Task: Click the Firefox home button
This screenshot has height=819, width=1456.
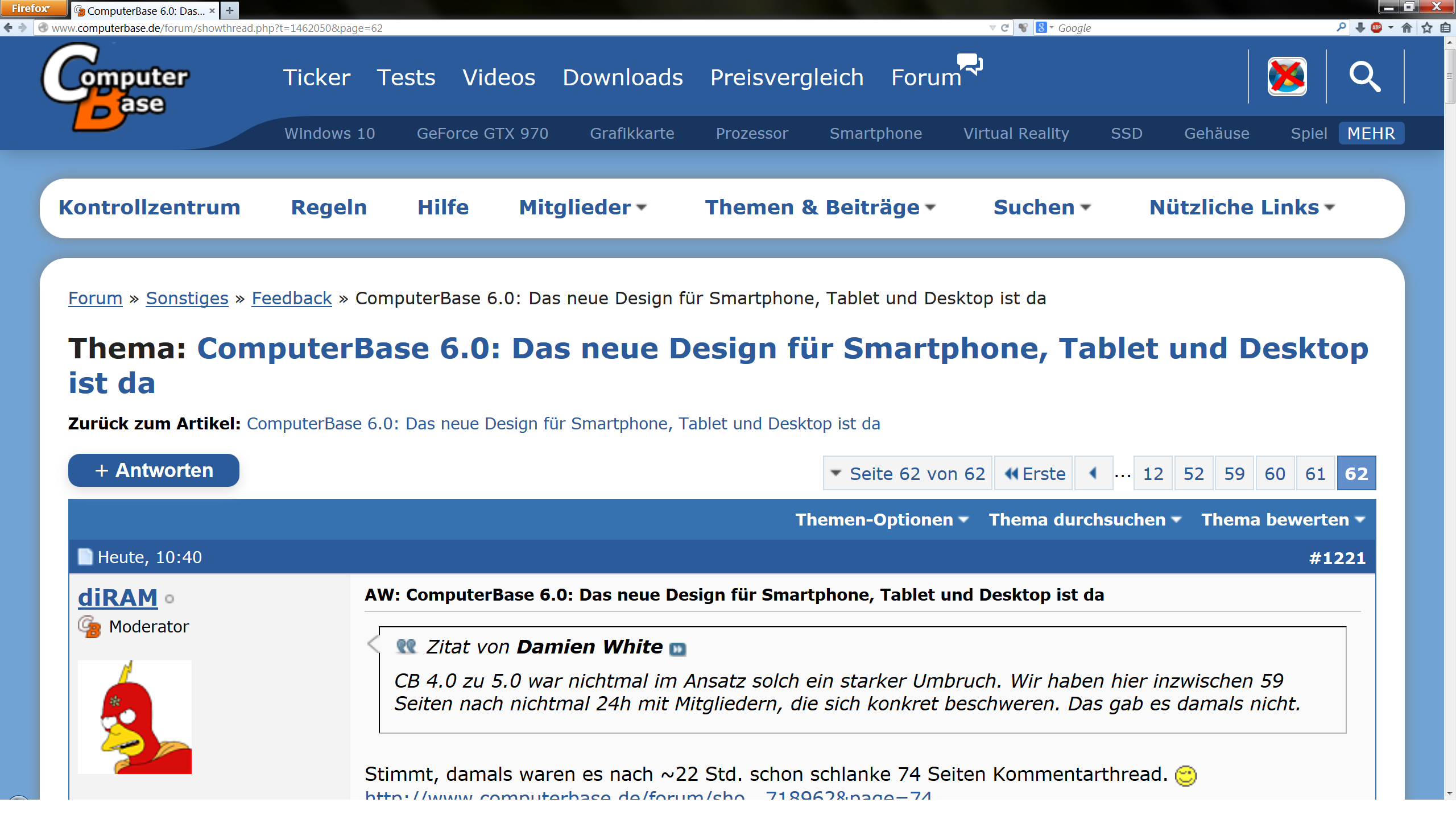Action: tap(1407, 27)
